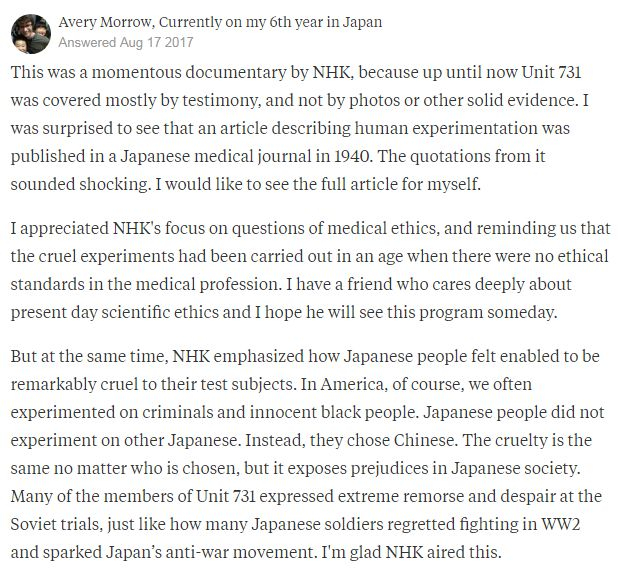This screenshot has height=575, width=618.
Task: Click Avery Morrow's profile avatar
Action: pyautogui.click(x=30, y=31)
